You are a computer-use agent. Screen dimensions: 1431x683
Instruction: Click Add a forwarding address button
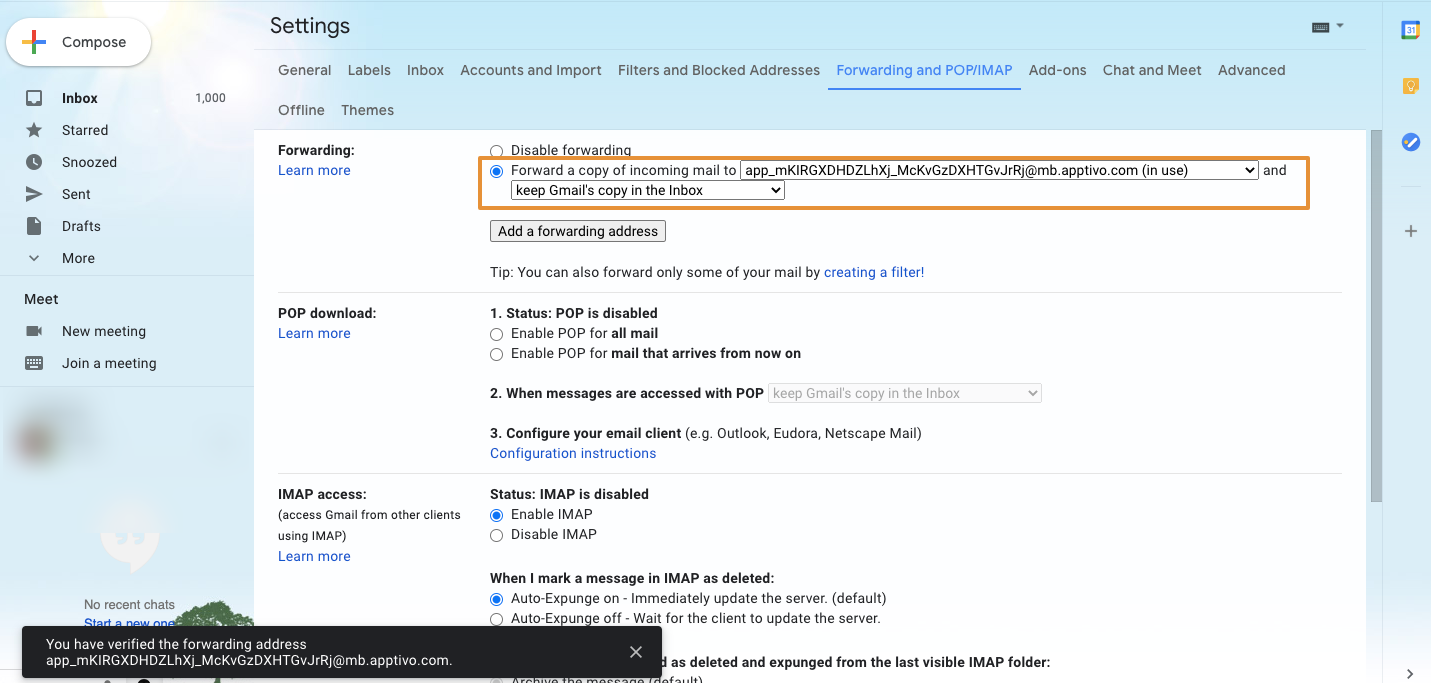(x=577, y=231)
